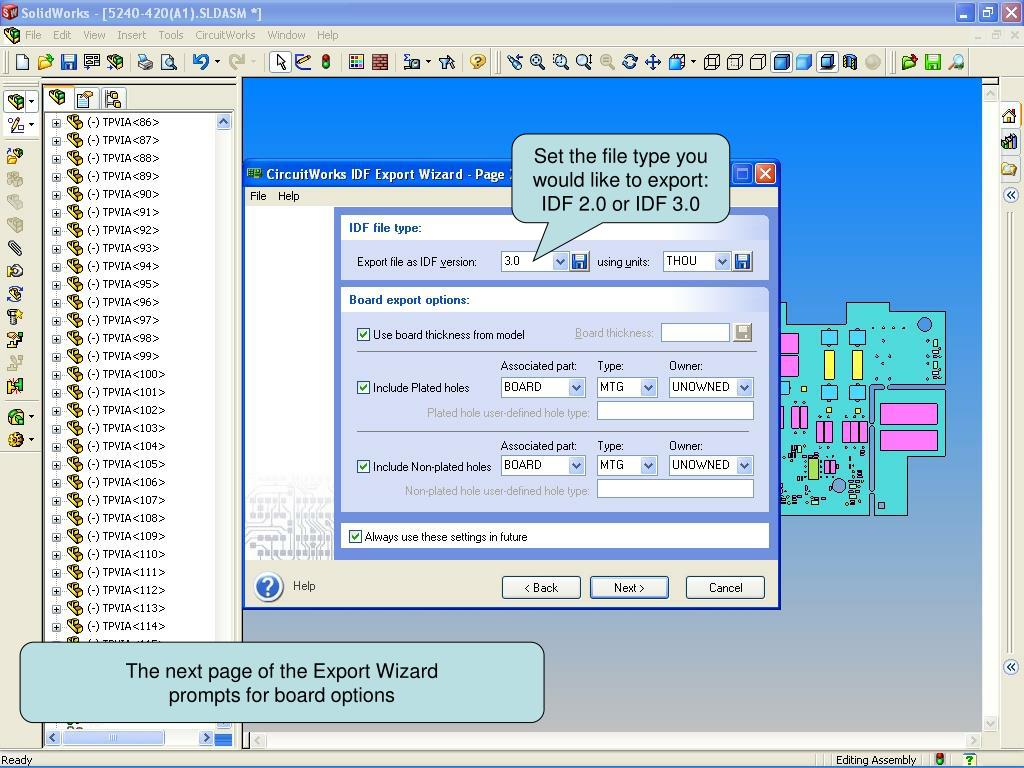Click Non-plated hole user-defined hole type field
1024x768 pixels.
[x=675, y=489]
